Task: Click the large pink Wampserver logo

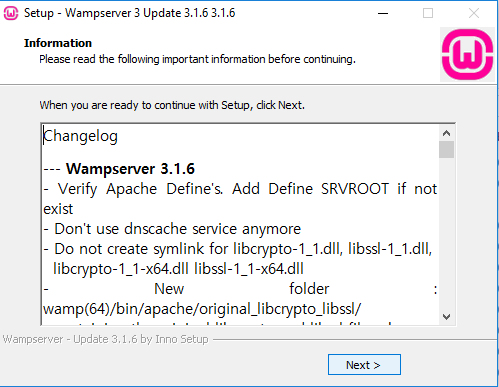Action: point(467,54)
